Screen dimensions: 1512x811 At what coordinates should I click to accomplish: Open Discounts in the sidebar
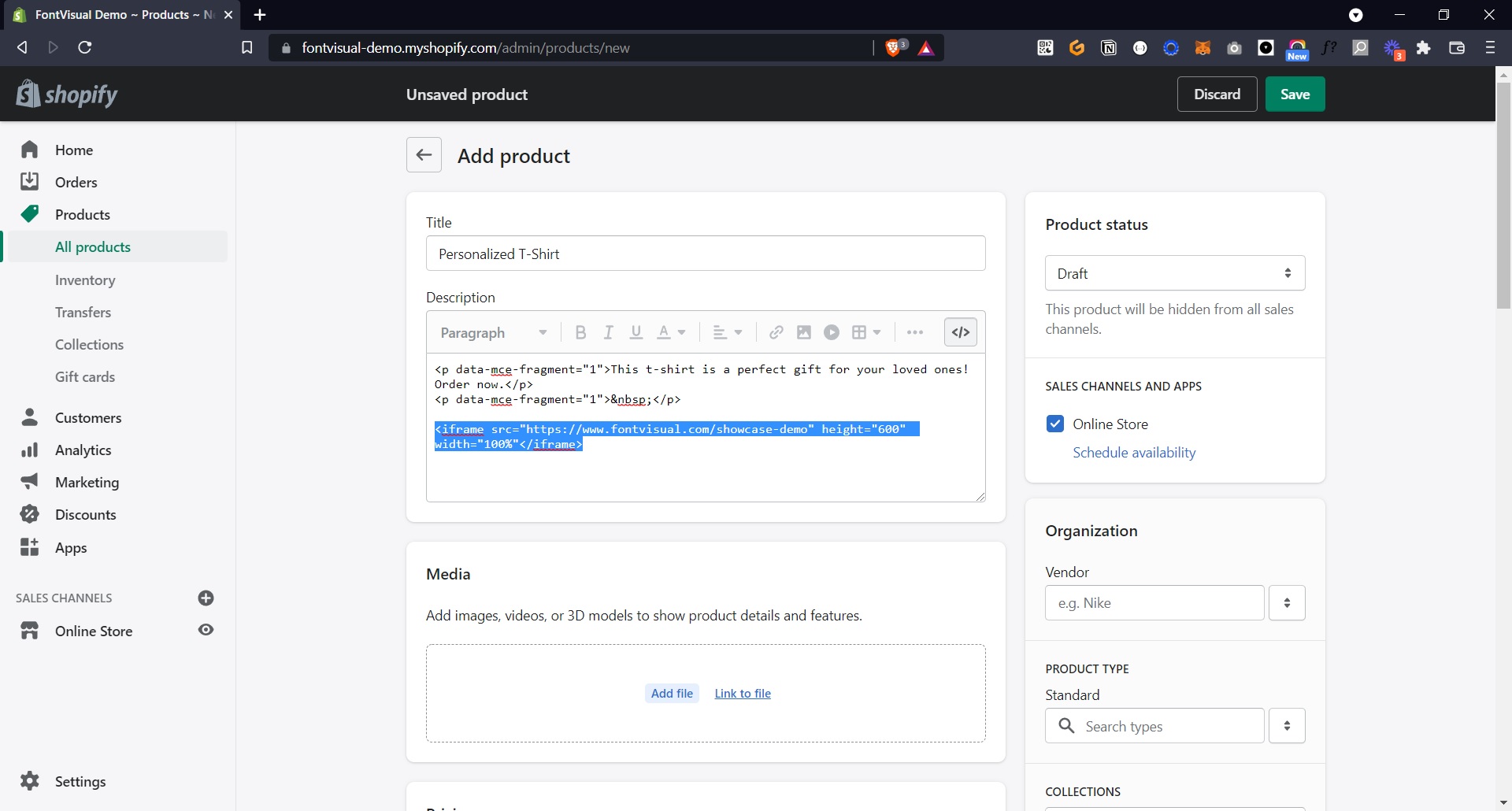coord(85,514)
